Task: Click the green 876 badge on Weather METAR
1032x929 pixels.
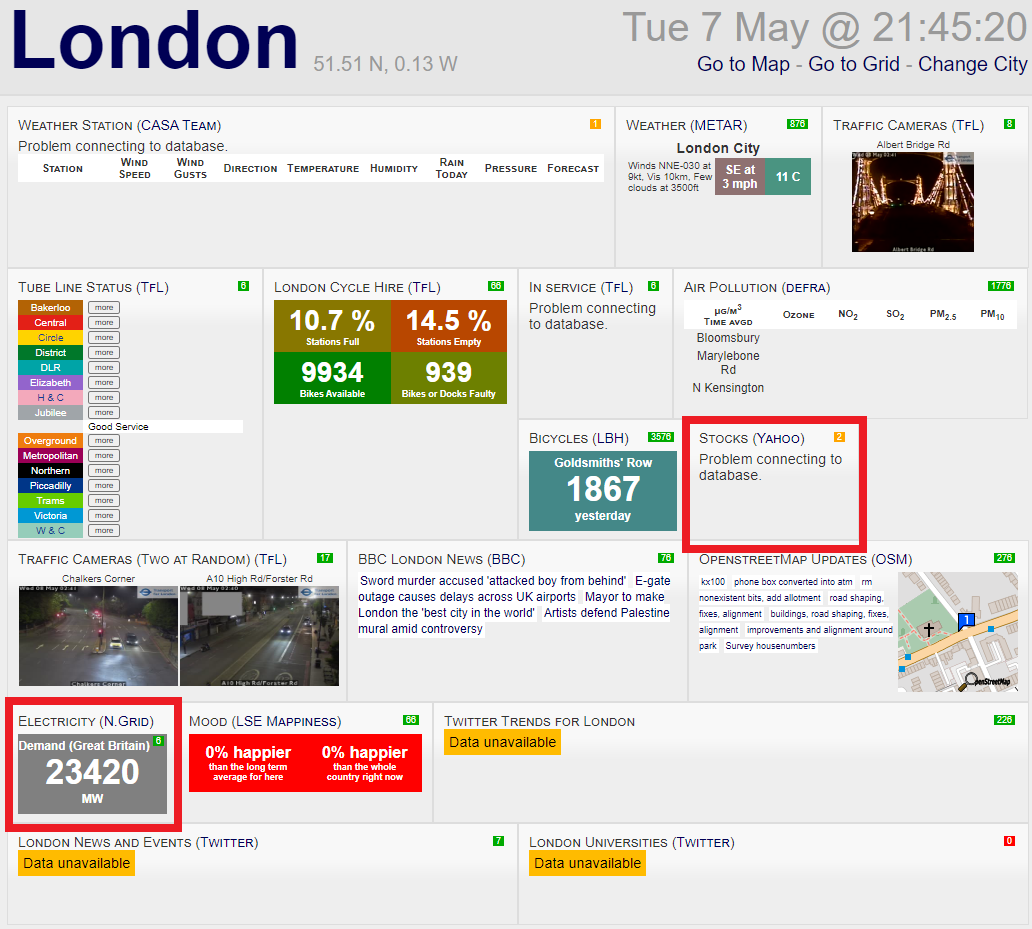Action: pos(797,124)
